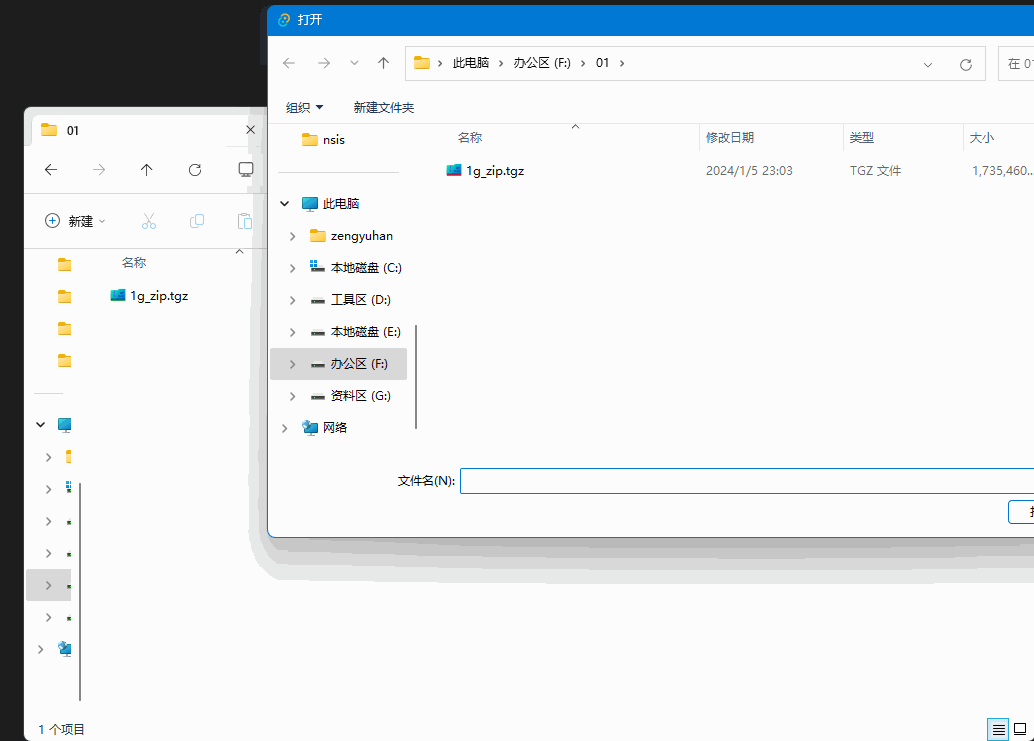Open address bar history dropdown
The image size is (1034, 741).
928,65
